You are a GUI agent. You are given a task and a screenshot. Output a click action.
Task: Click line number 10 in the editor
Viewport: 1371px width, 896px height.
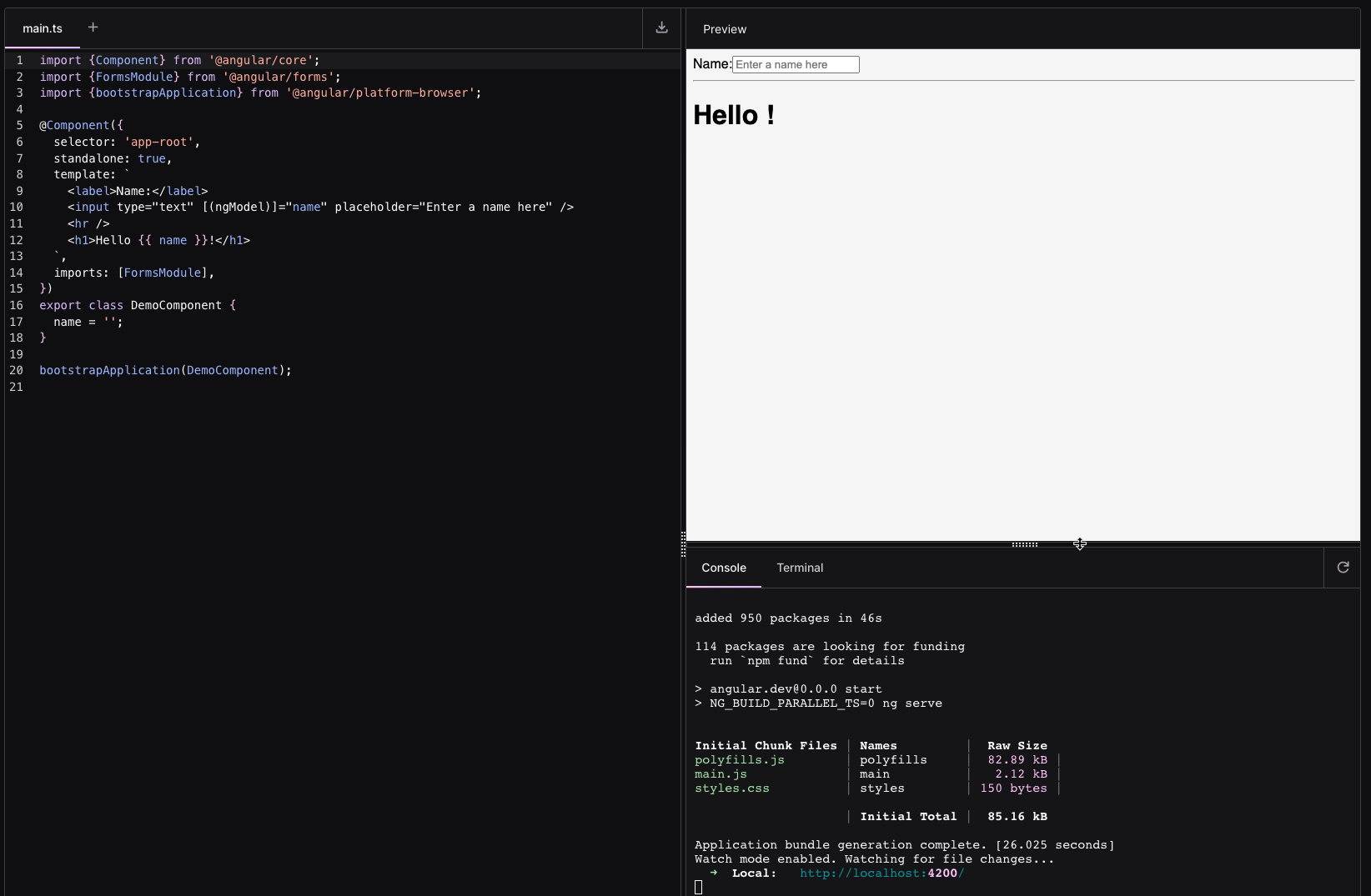17,208
